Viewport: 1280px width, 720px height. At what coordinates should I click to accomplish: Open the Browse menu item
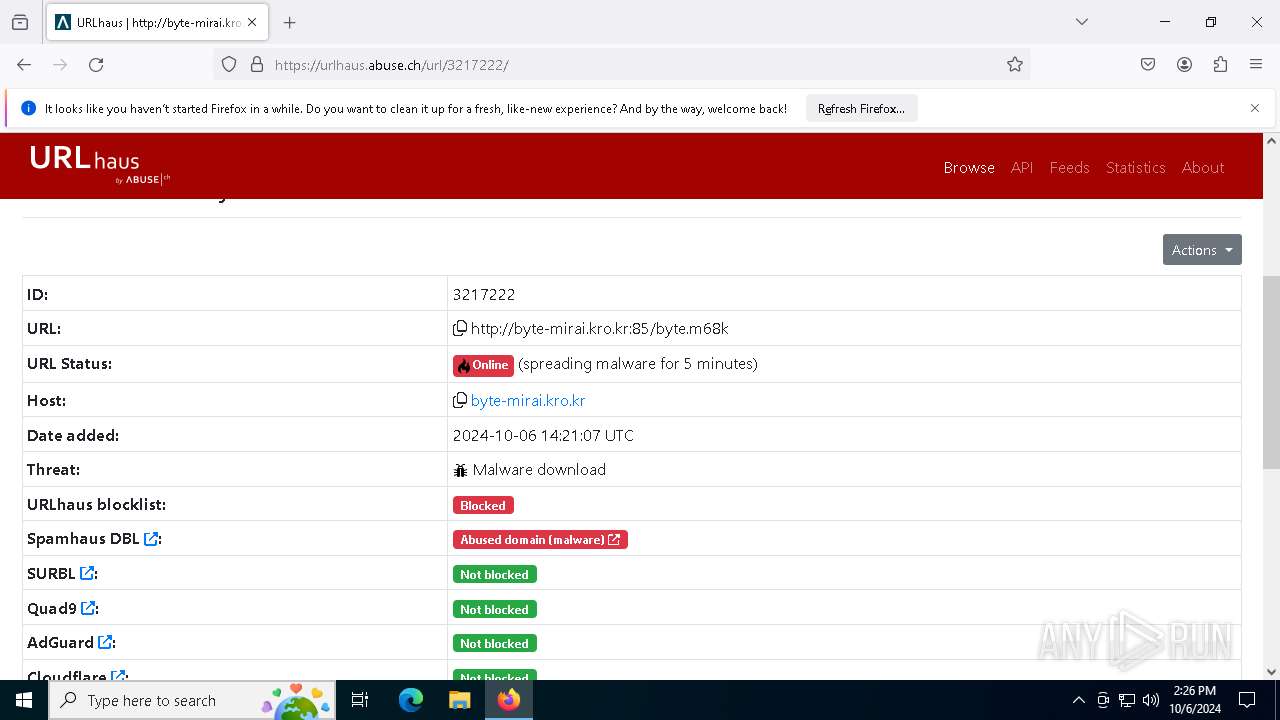coord(969,167)
